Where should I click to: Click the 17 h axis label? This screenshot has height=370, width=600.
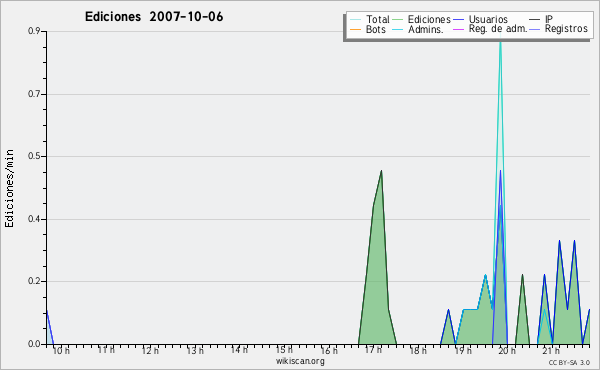click(373, 350)
